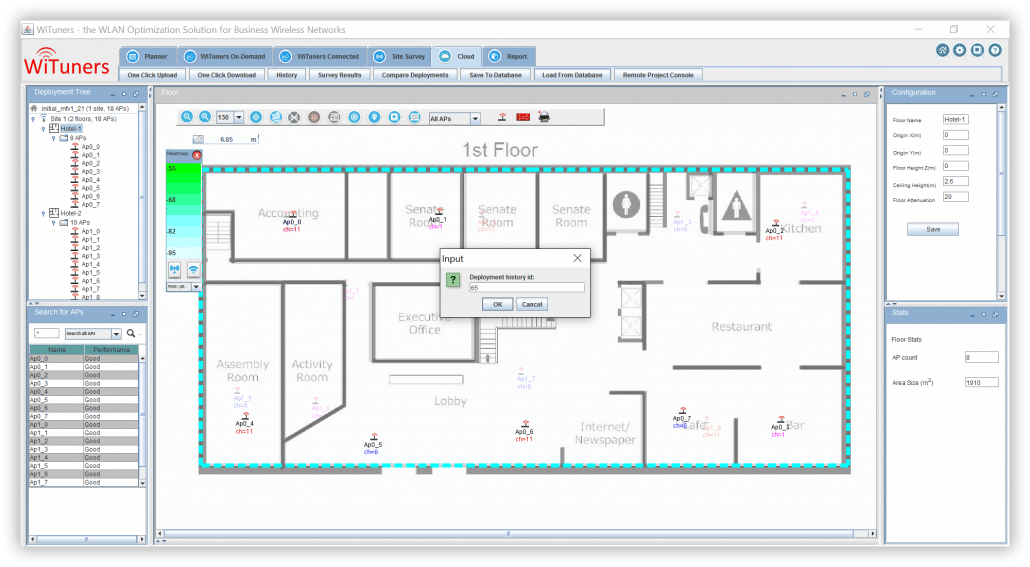Select Ap0_3 in the Deployment Tree
Viewport: 1030px width, 567px height.
click(x=91, y=171)
